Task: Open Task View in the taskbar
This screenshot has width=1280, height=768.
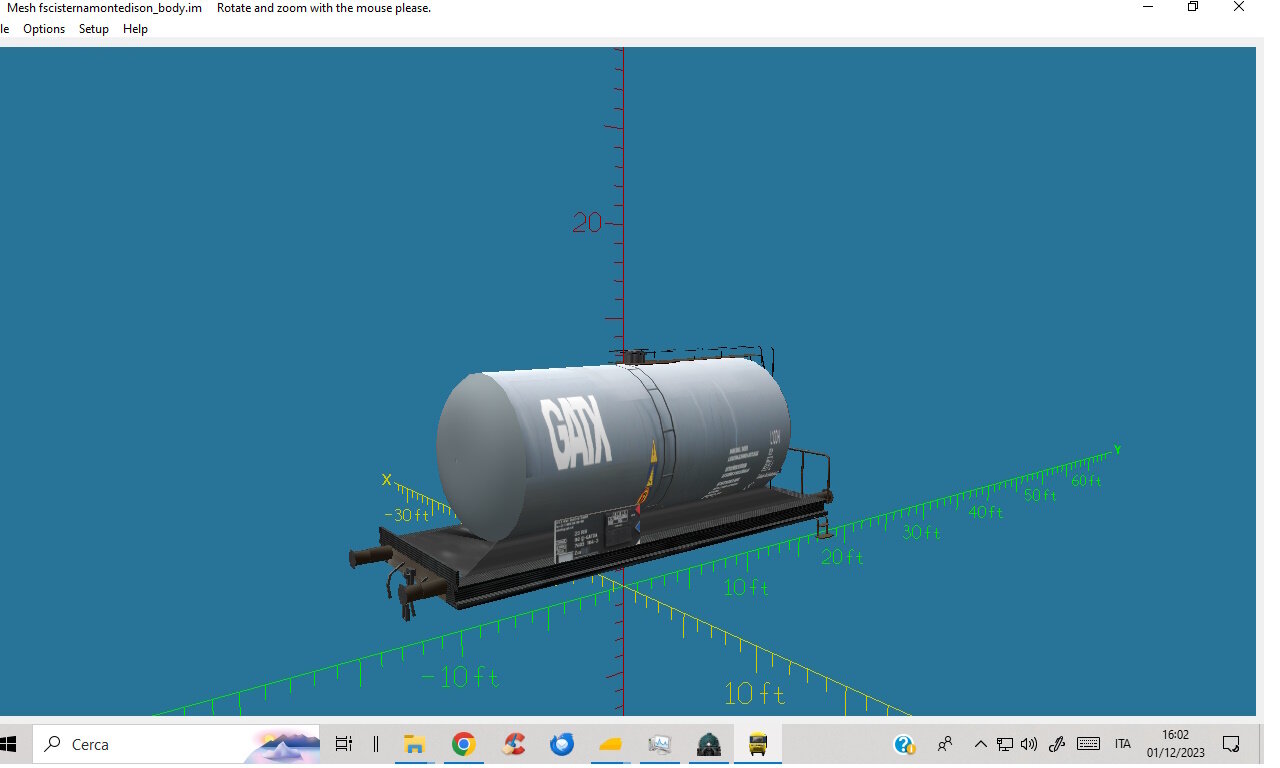Action: 343,744
